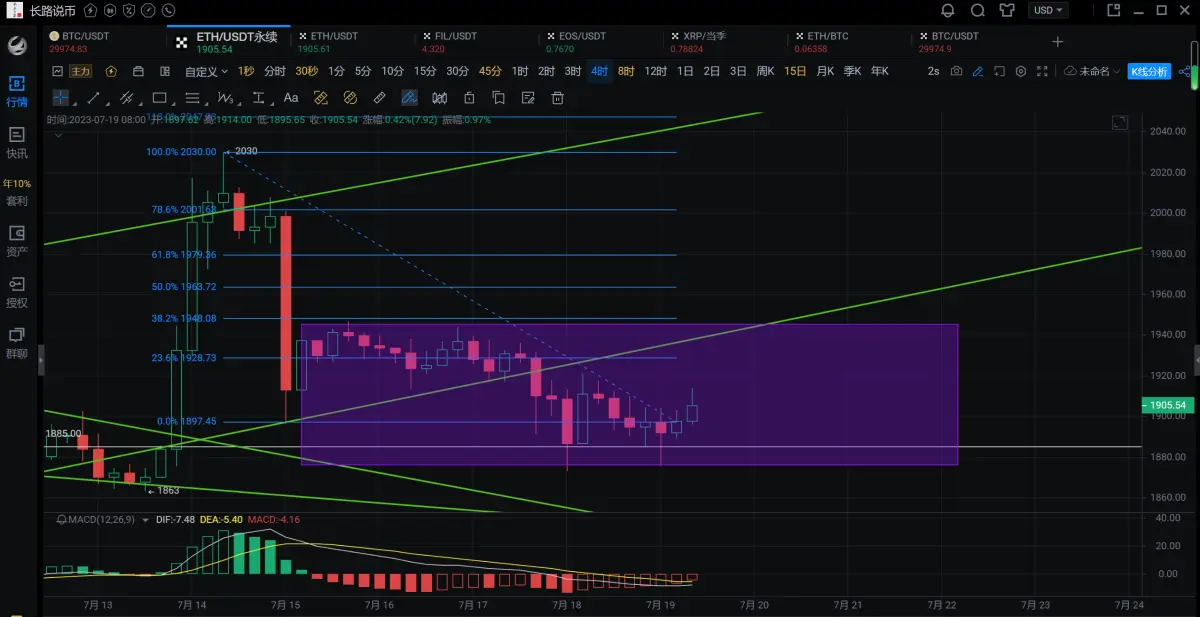The height and width of the screenshot is (617, 1200).
Task: Select the trend line drawing tool
Action: (93, 98)
